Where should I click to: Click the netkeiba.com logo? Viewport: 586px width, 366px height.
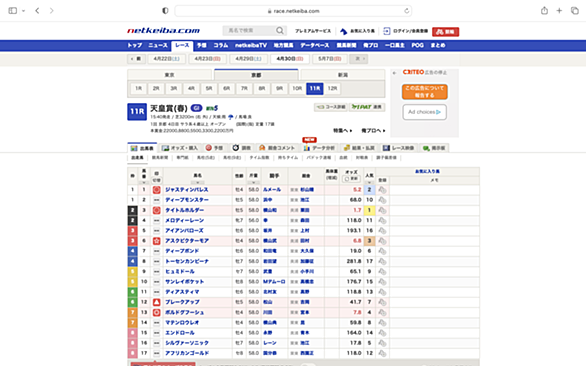tap(164, 31)
